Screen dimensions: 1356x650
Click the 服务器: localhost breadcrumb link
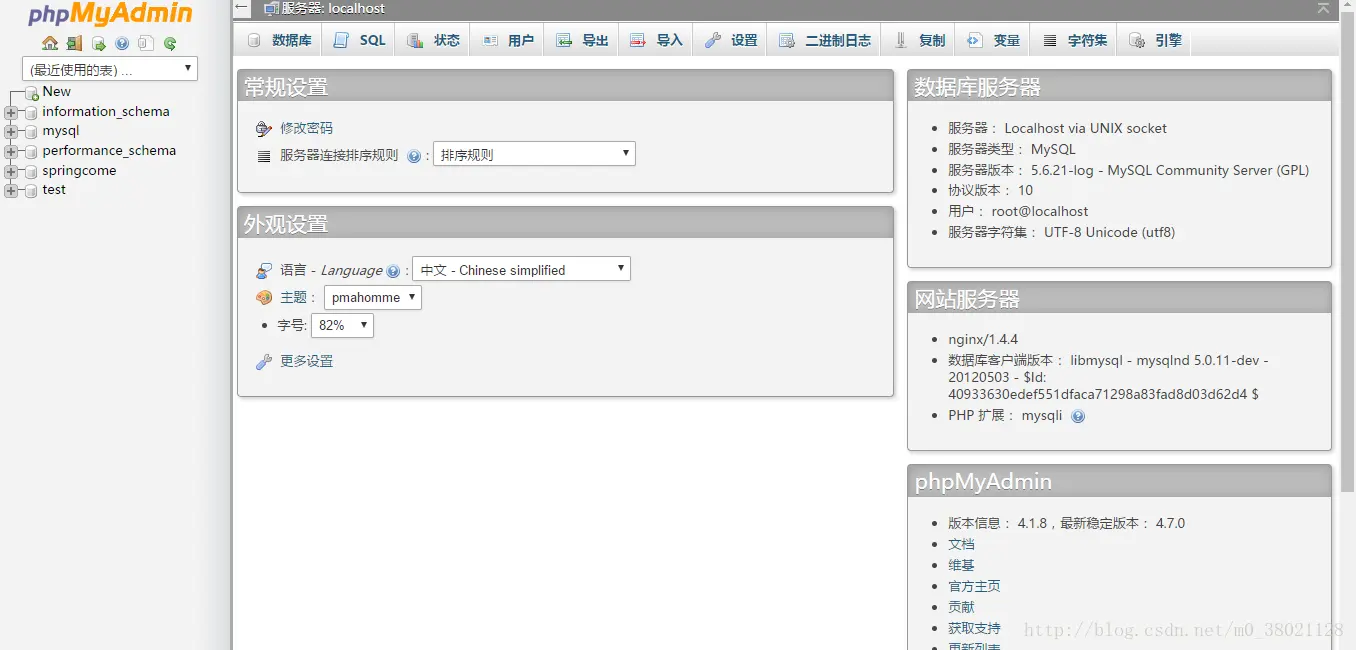tap(333, 9)
